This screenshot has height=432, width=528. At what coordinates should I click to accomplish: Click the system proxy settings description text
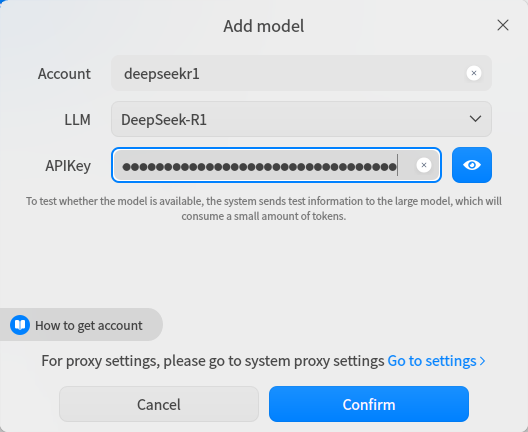pyautogui.click(x=212, y=361)
